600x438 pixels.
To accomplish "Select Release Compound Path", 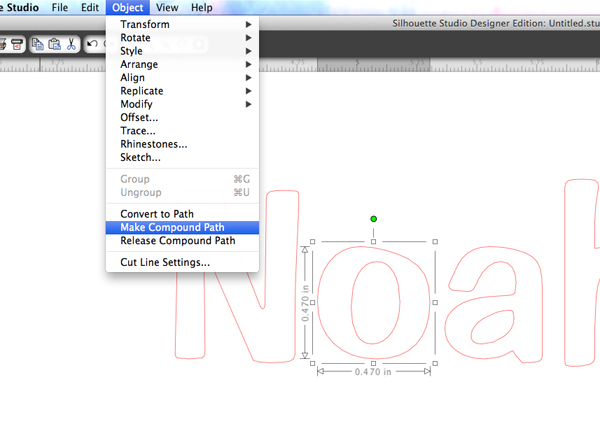I will 182,241.
